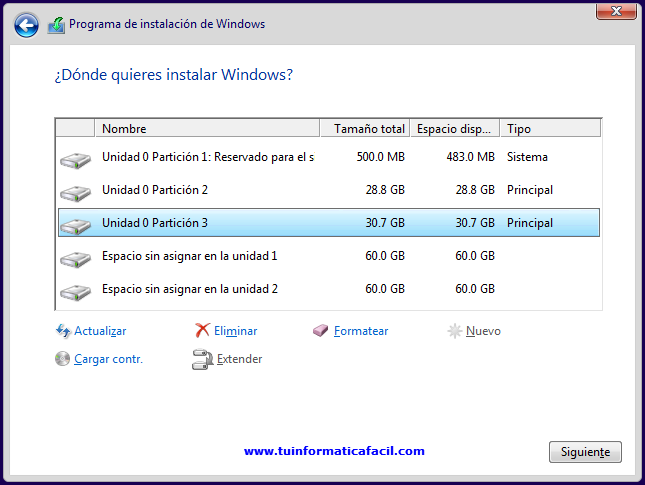The image size is (645, 485).
Task: Select the Unidad 0 Partición 2 row
Action: tap(329, 190)
